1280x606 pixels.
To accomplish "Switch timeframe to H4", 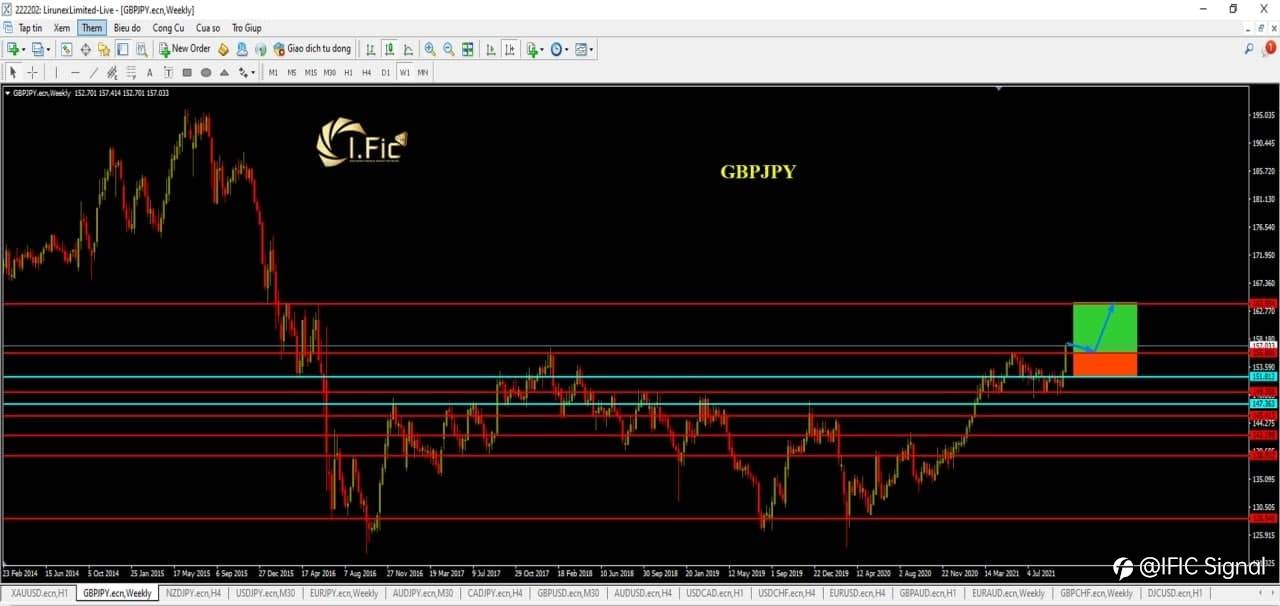I will pyautogui.click(x=367, y=72).
